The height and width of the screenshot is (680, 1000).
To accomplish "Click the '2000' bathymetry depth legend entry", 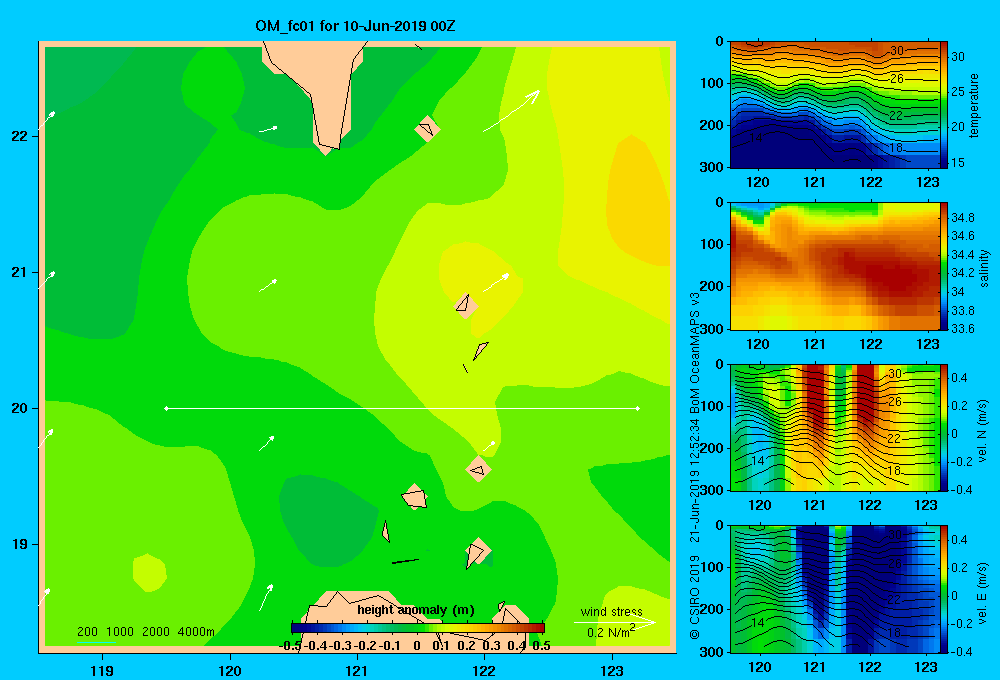I will 156,632.
